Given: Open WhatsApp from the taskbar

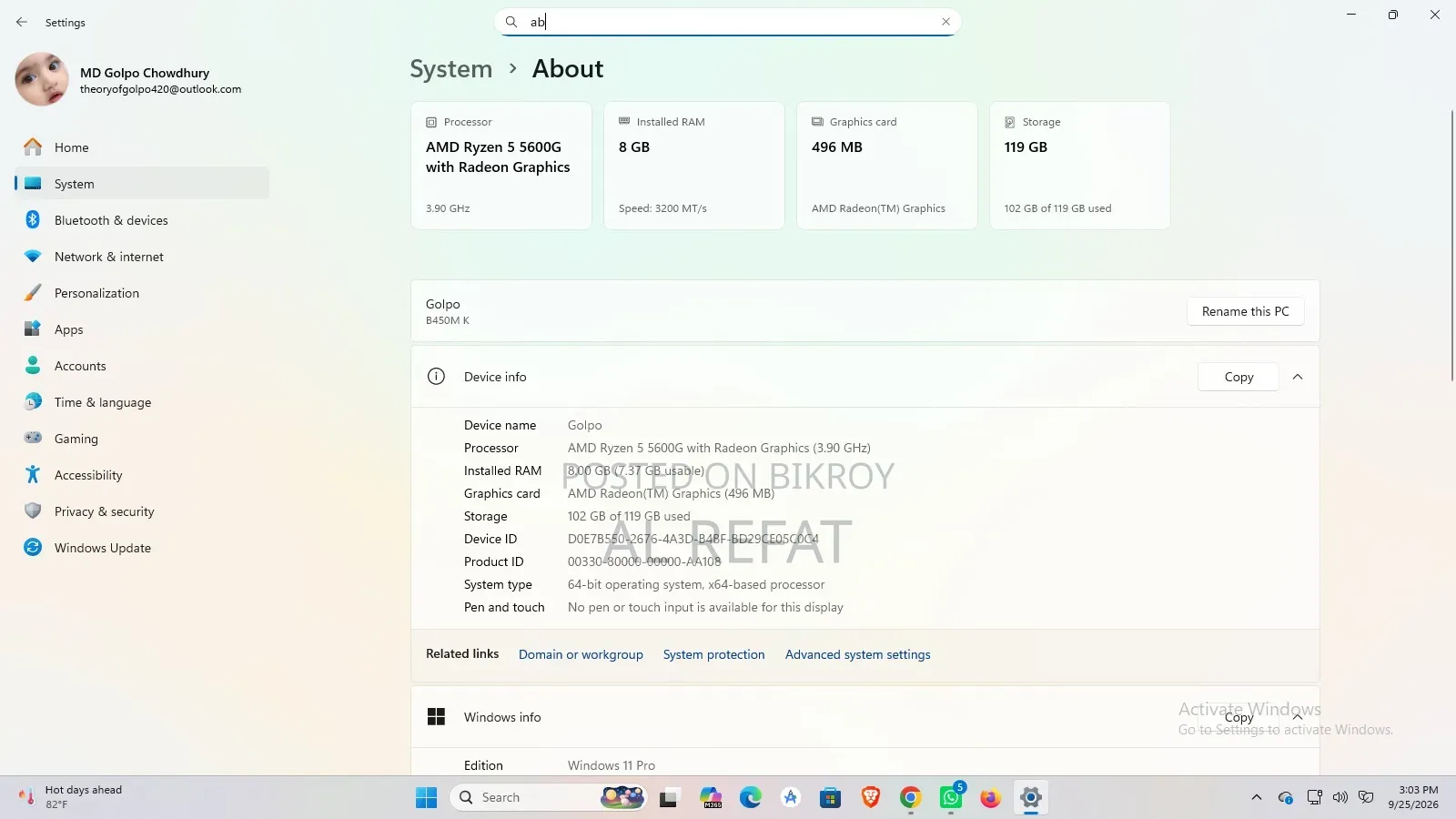Looking at the screenshot, I should pyautogui.click(x=951, y=798).
